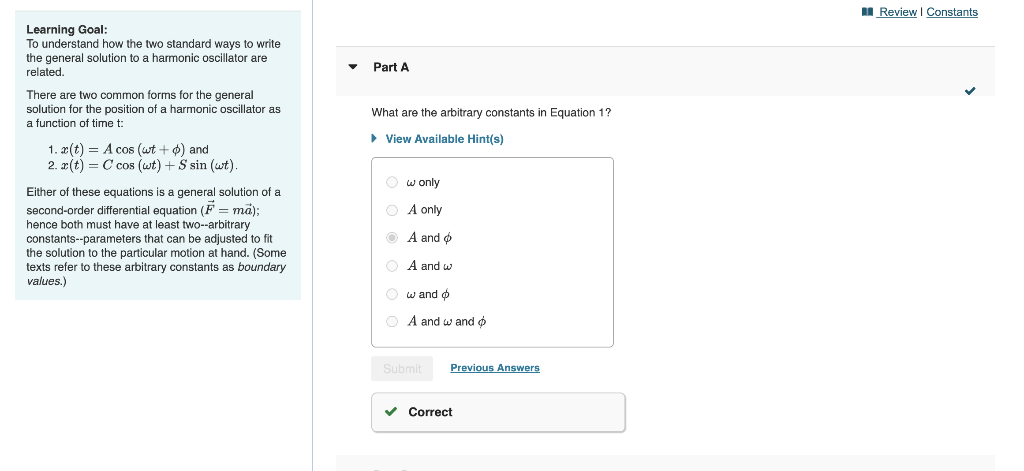This screenshot has width=1024, height=471.
Task: Click the green Correct checkmark icon
Action: point(391,412)
